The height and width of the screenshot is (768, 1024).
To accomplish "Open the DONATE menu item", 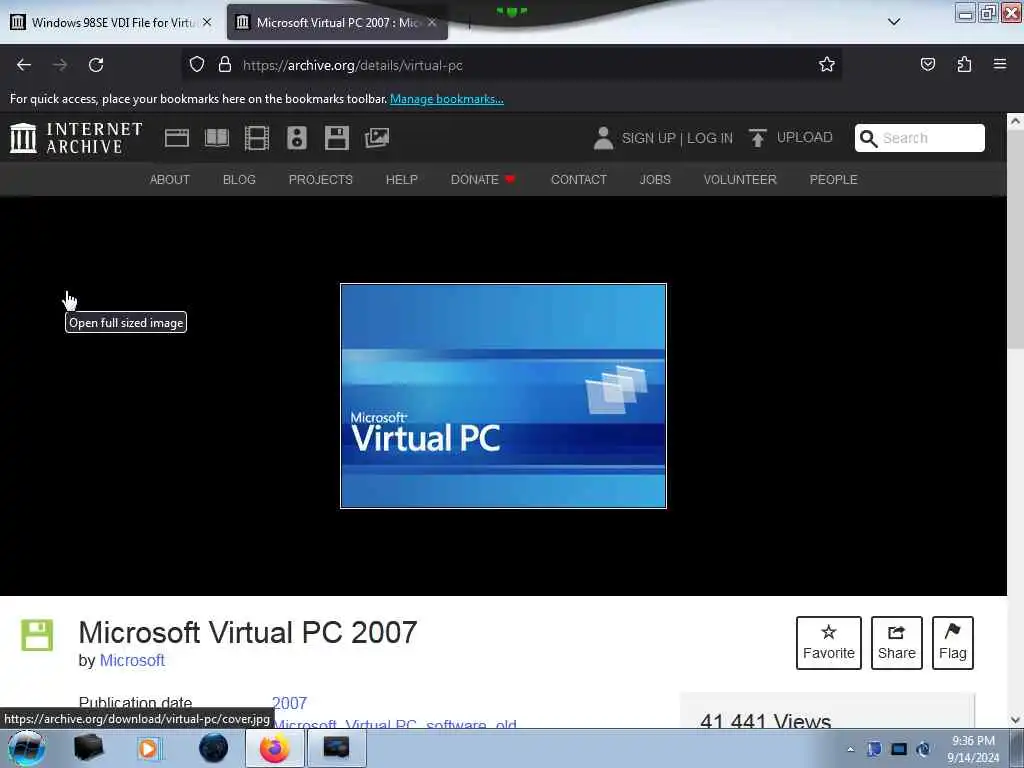I will pyautogui.click(x=483, y=179).
